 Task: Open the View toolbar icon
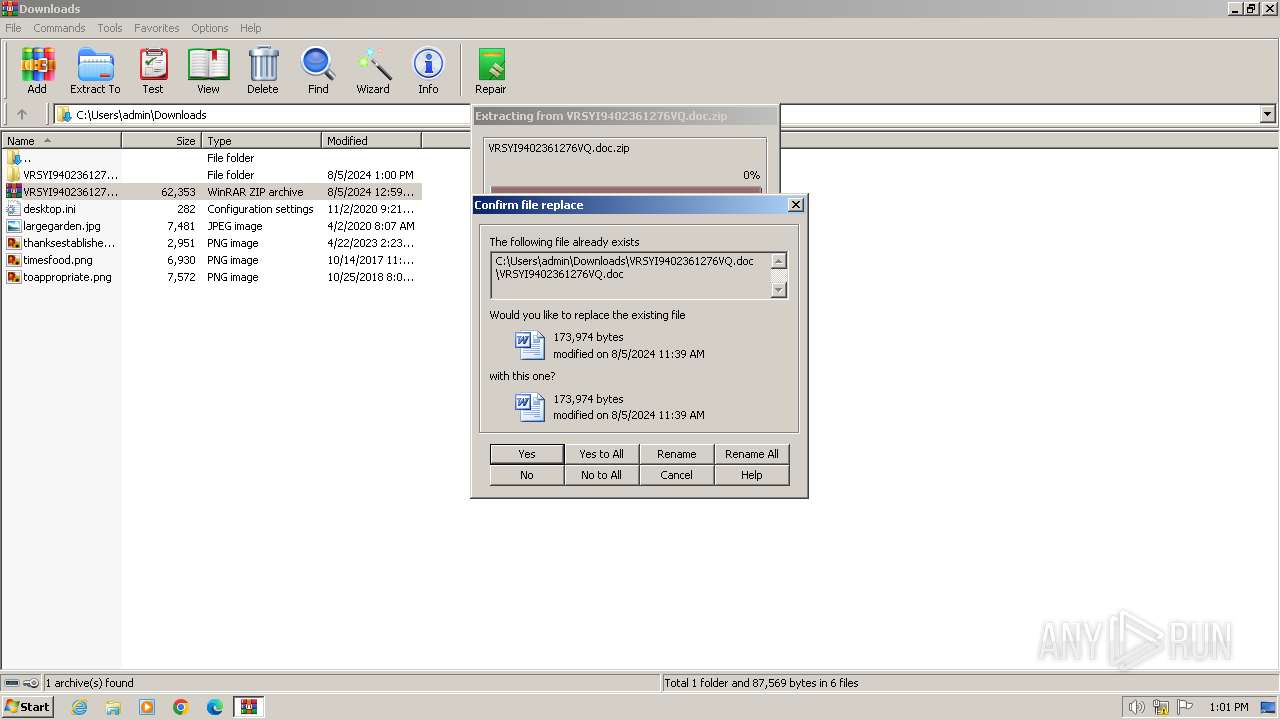pos(208,71)
